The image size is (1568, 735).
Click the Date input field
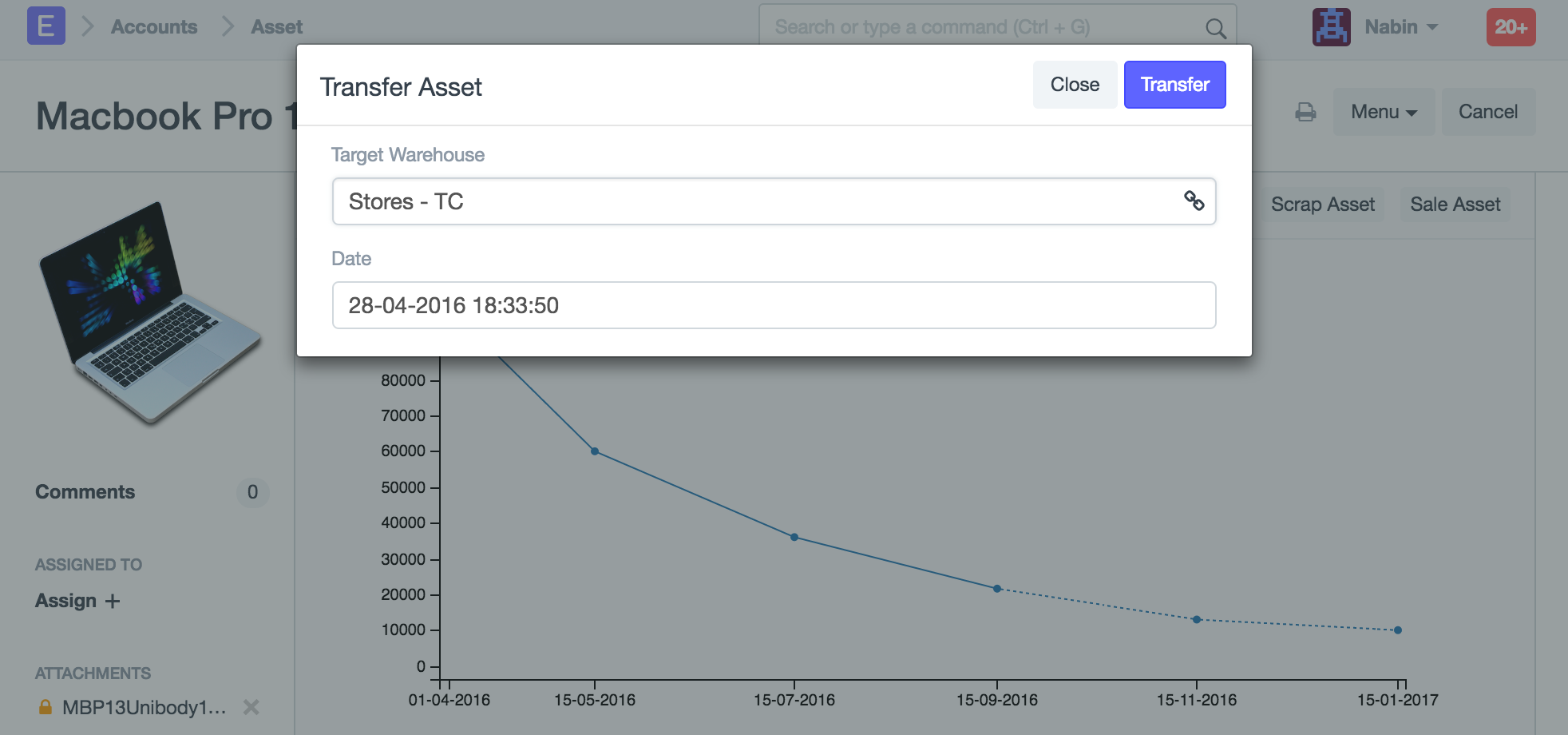pyautogui.click(x=773, y=305)
